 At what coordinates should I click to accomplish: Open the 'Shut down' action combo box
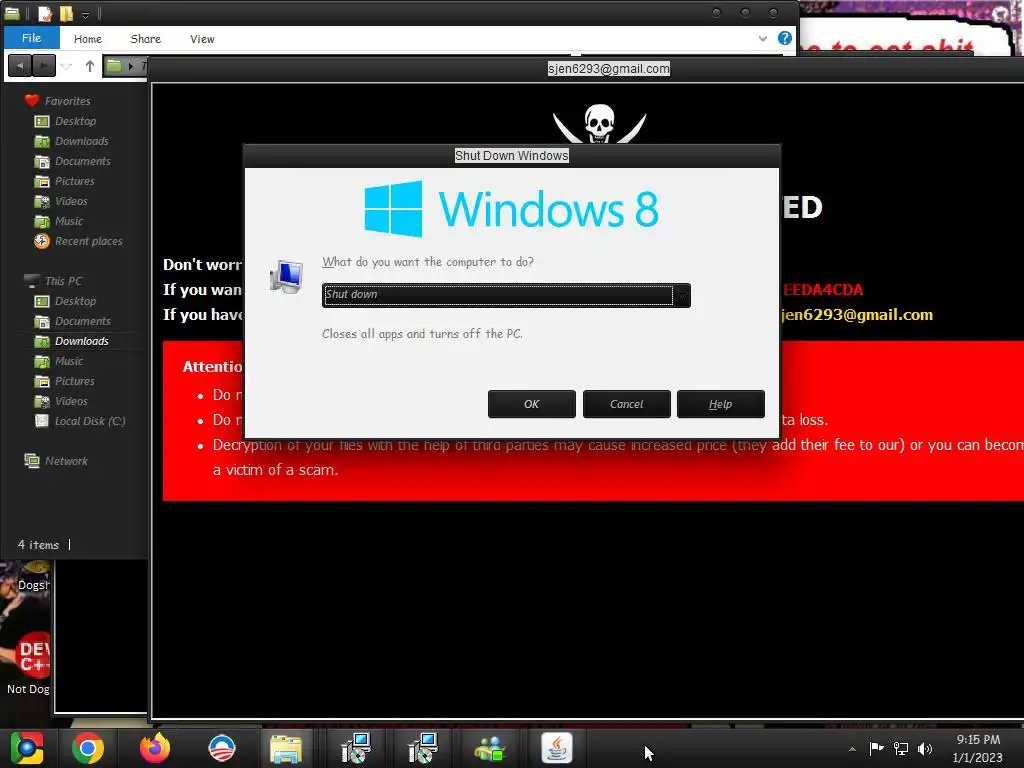pyautogui.click(x=506, y=295)
